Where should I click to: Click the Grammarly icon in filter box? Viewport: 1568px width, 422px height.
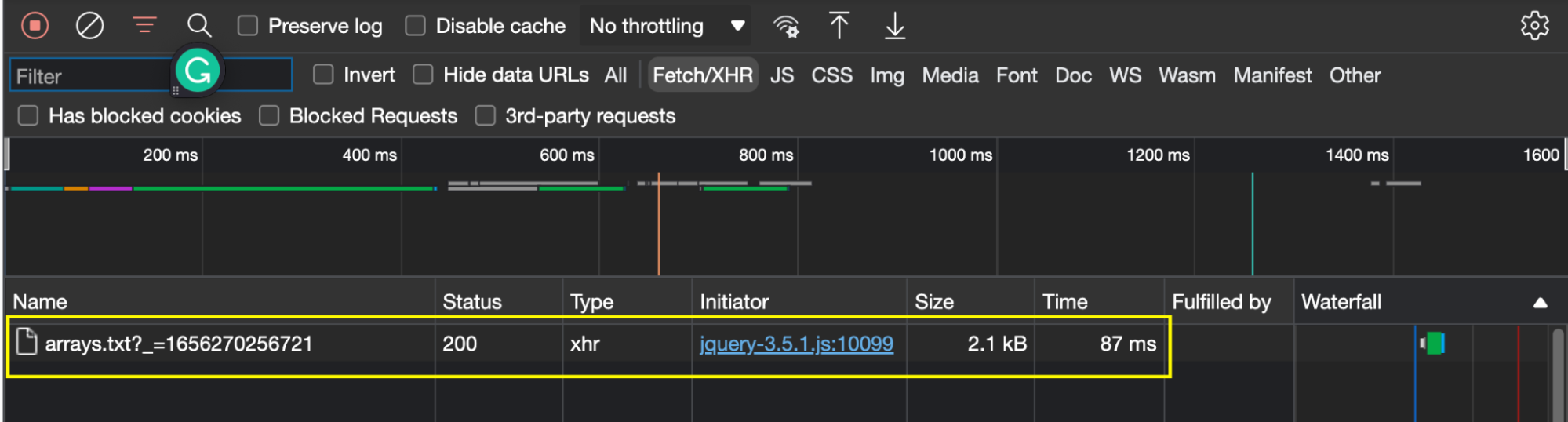click(x=198, y=71)
